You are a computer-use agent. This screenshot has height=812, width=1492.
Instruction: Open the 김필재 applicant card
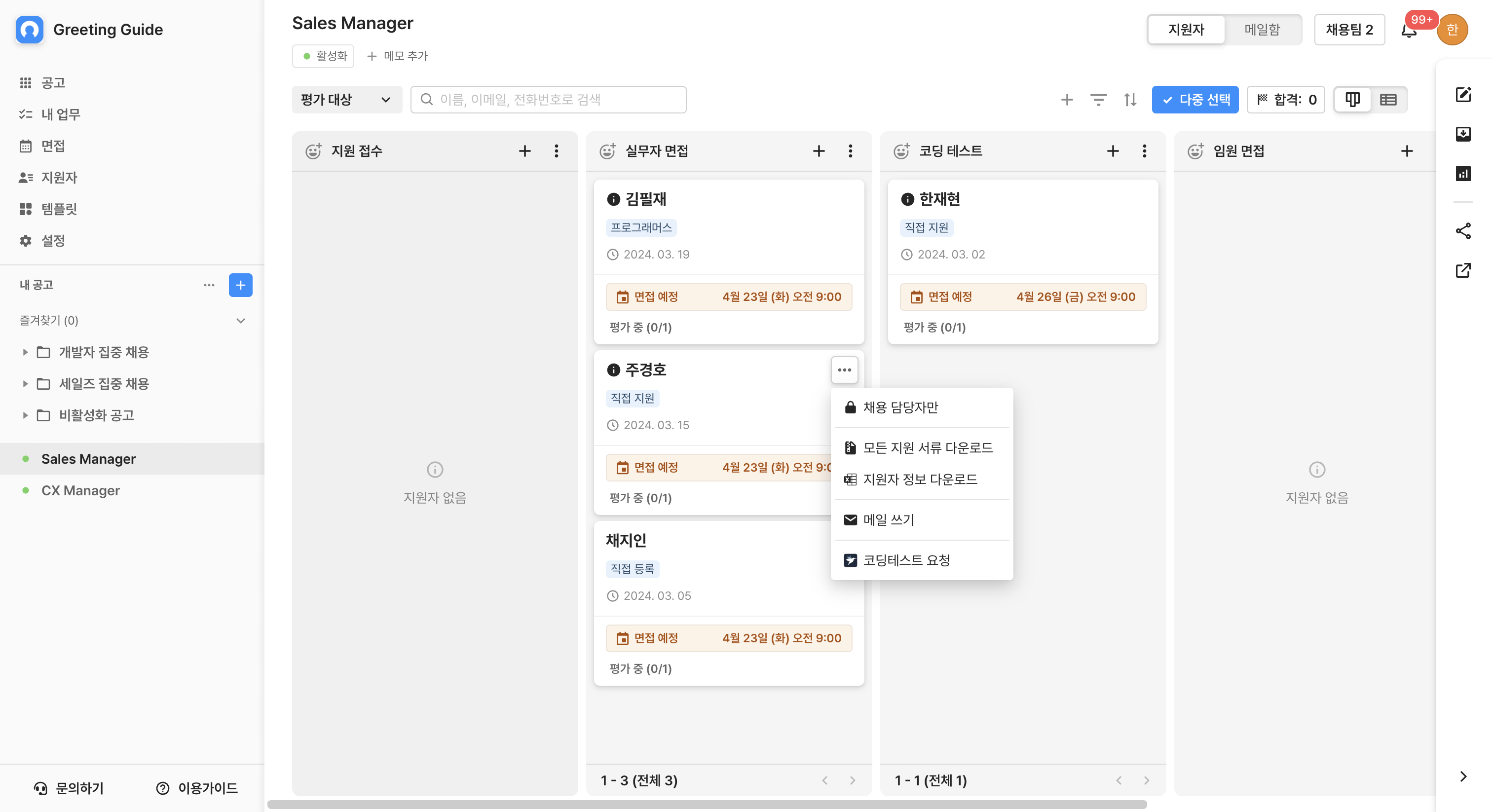click(729, 262)
